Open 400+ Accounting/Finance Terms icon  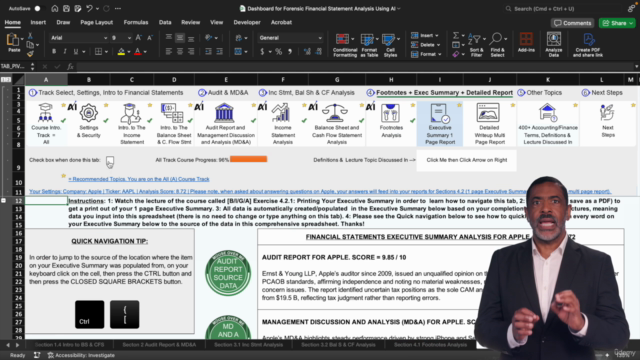coord(547,113)
